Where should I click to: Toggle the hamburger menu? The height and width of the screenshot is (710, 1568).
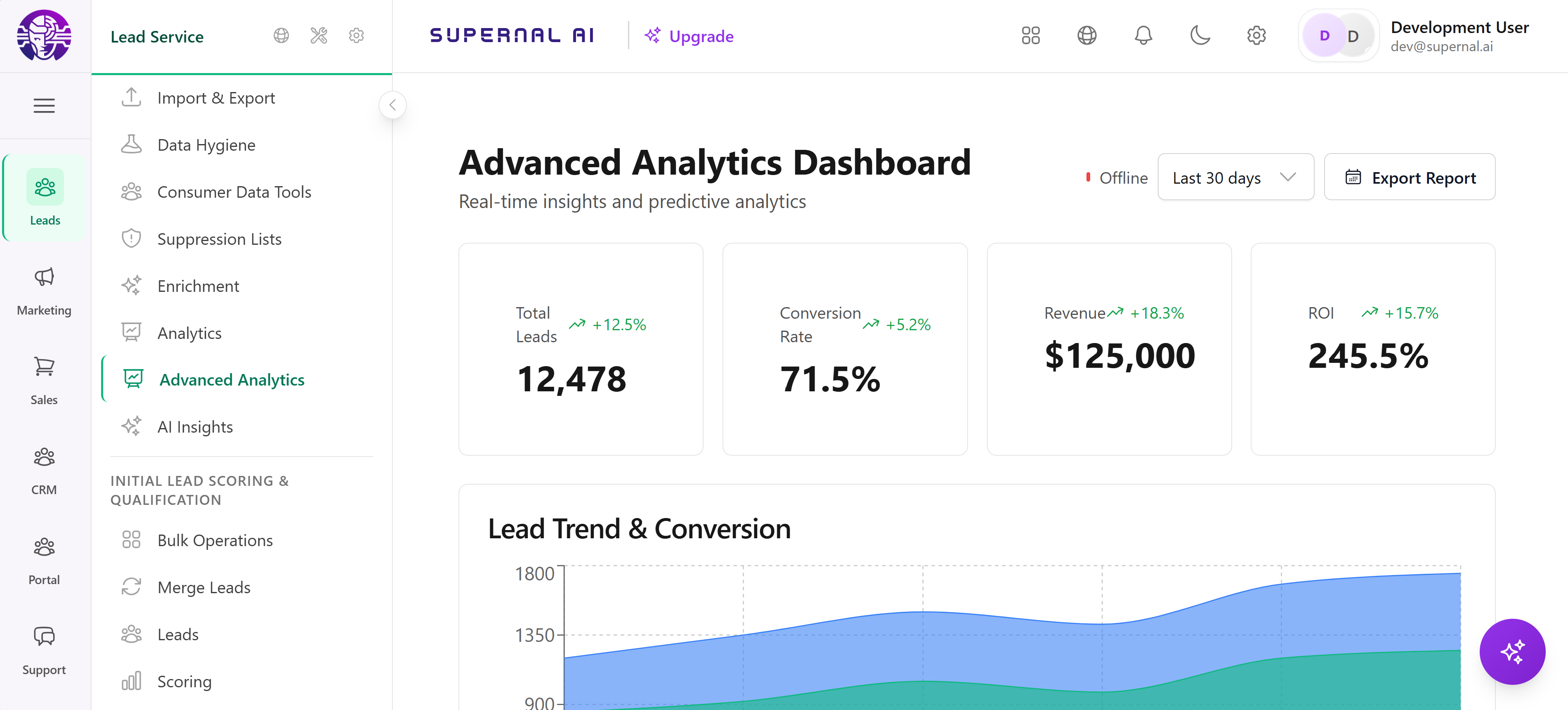44,106
